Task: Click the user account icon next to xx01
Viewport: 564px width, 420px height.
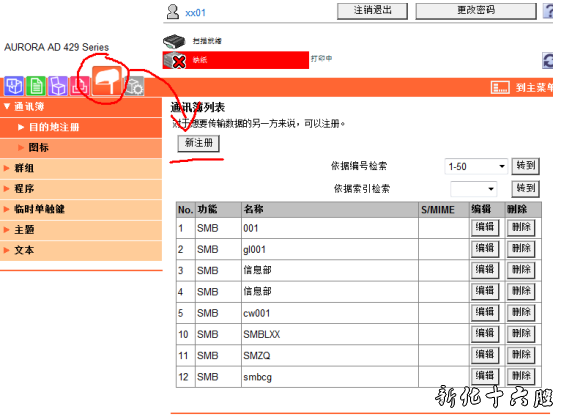Action: coord(173,12)
